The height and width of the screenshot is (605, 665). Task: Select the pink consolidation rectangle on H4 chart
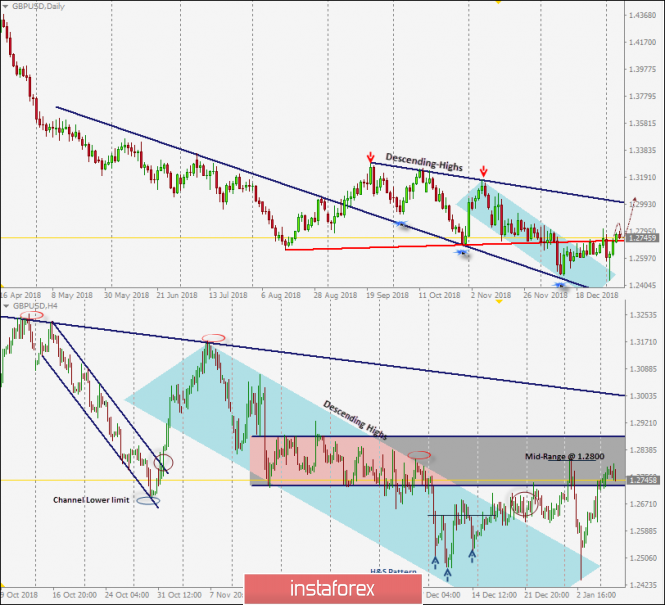330,460
